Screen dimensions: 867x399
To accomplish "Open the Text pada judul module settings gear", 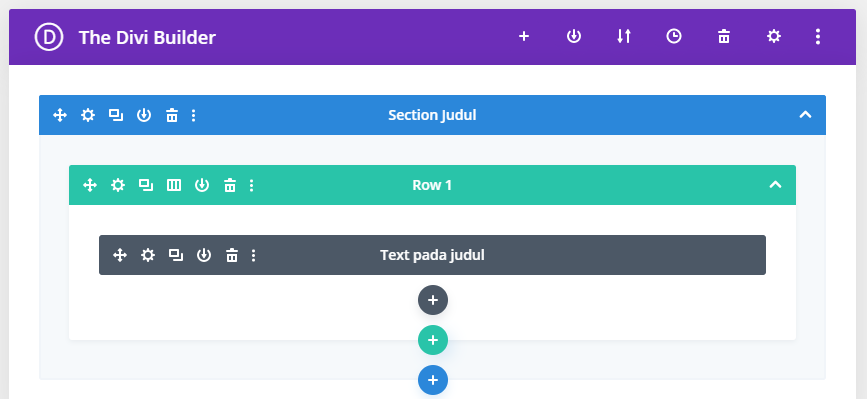I will coord(148,255).
